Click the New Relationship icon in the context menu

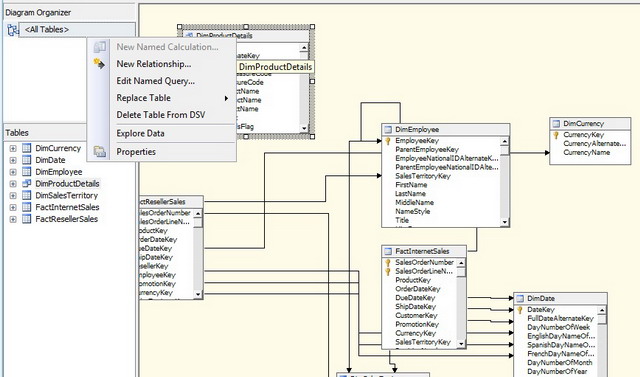pos(99,64)
